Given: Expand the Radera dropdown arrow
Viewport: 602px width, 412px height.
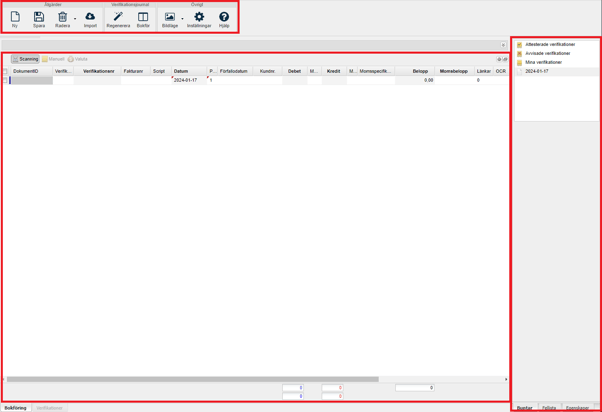Looking at the screenshot, I should point(75,19).
